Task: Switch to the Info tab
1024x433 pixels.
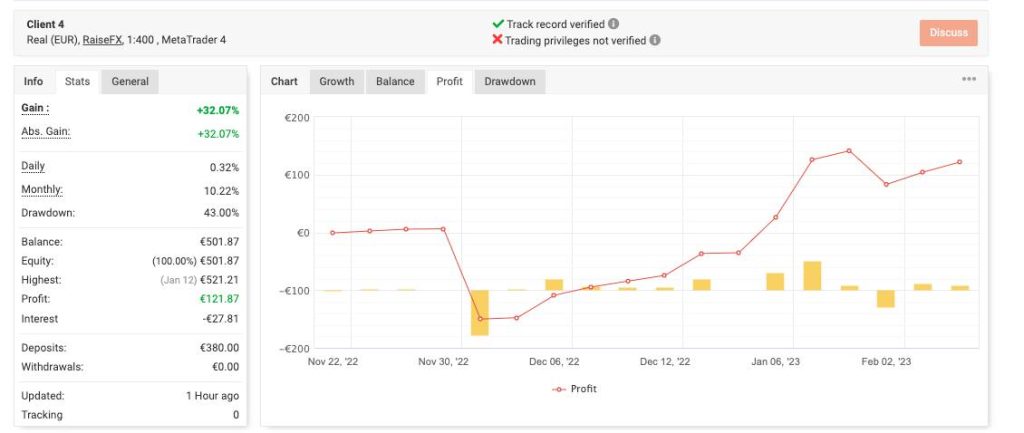Action: [33, 82]
